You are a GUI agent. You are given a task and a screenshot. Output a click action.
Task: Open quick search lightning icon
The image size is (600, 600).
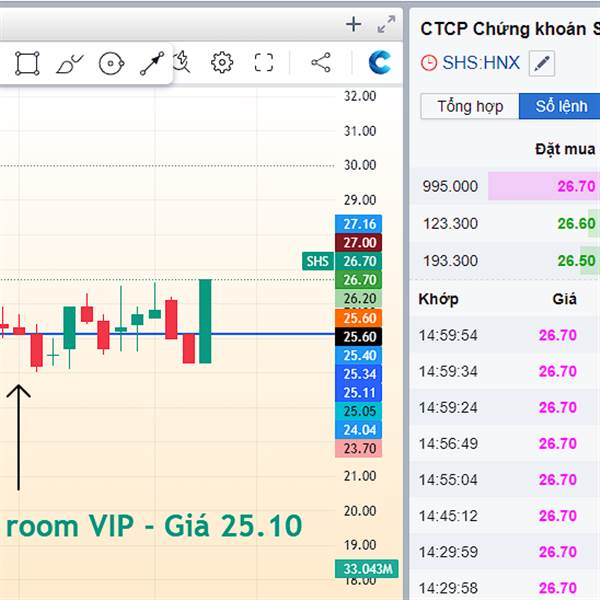(181, 62)
